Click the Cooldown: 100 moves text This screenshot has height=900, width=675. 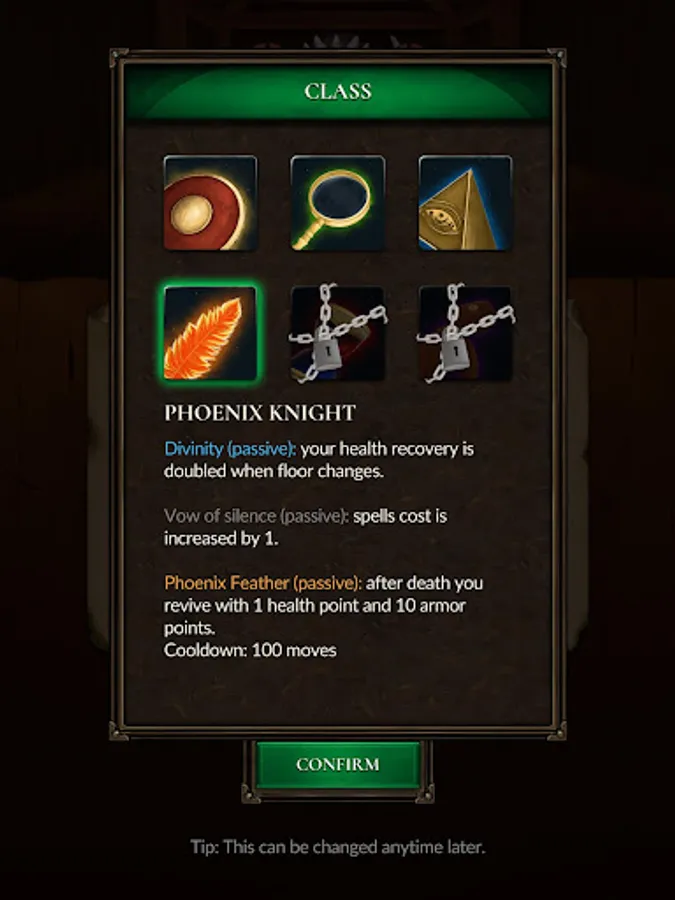pos(250,650)
